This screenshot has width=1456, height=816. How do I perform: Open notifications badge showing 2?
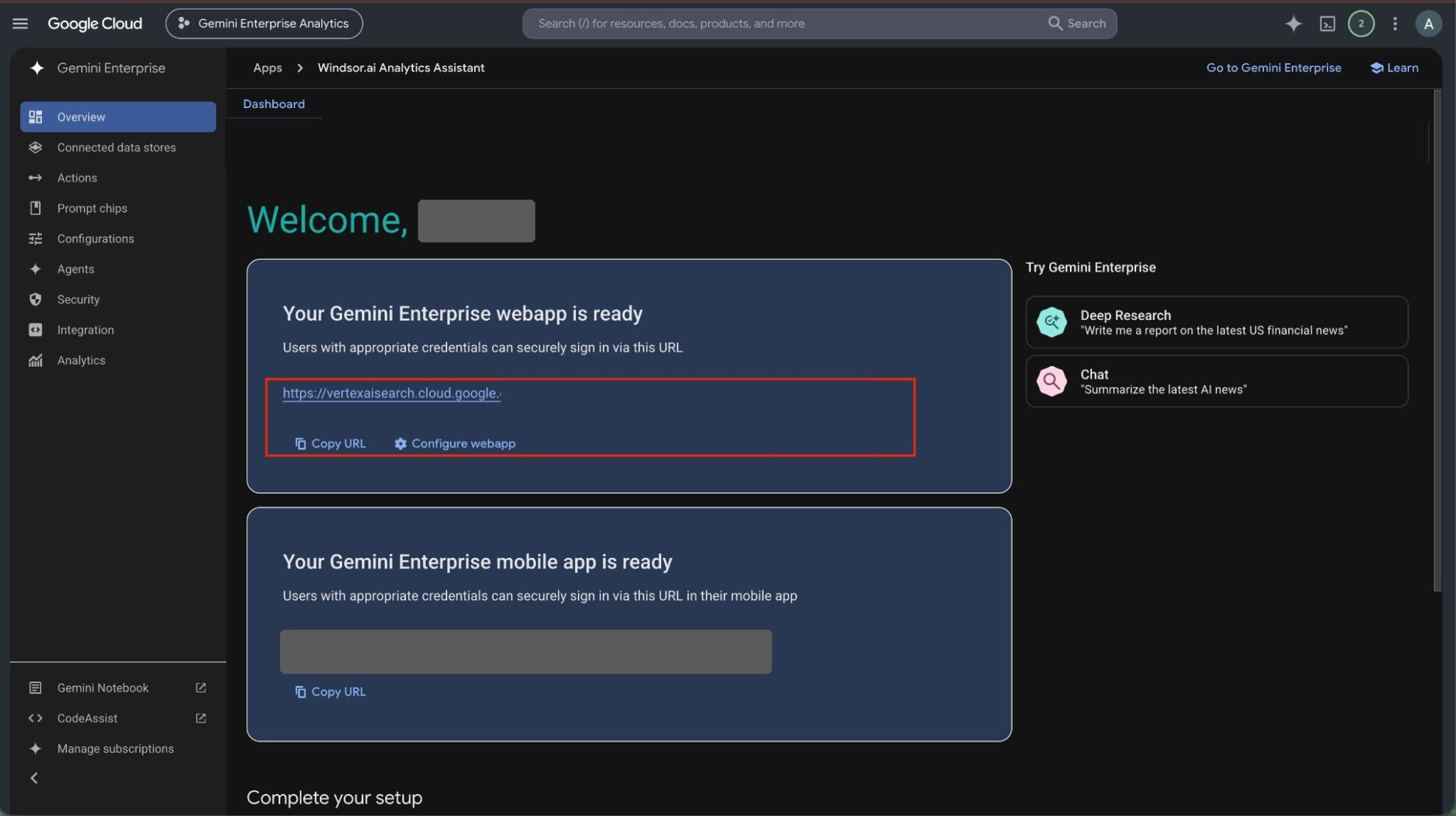(x=1361, y=24)
